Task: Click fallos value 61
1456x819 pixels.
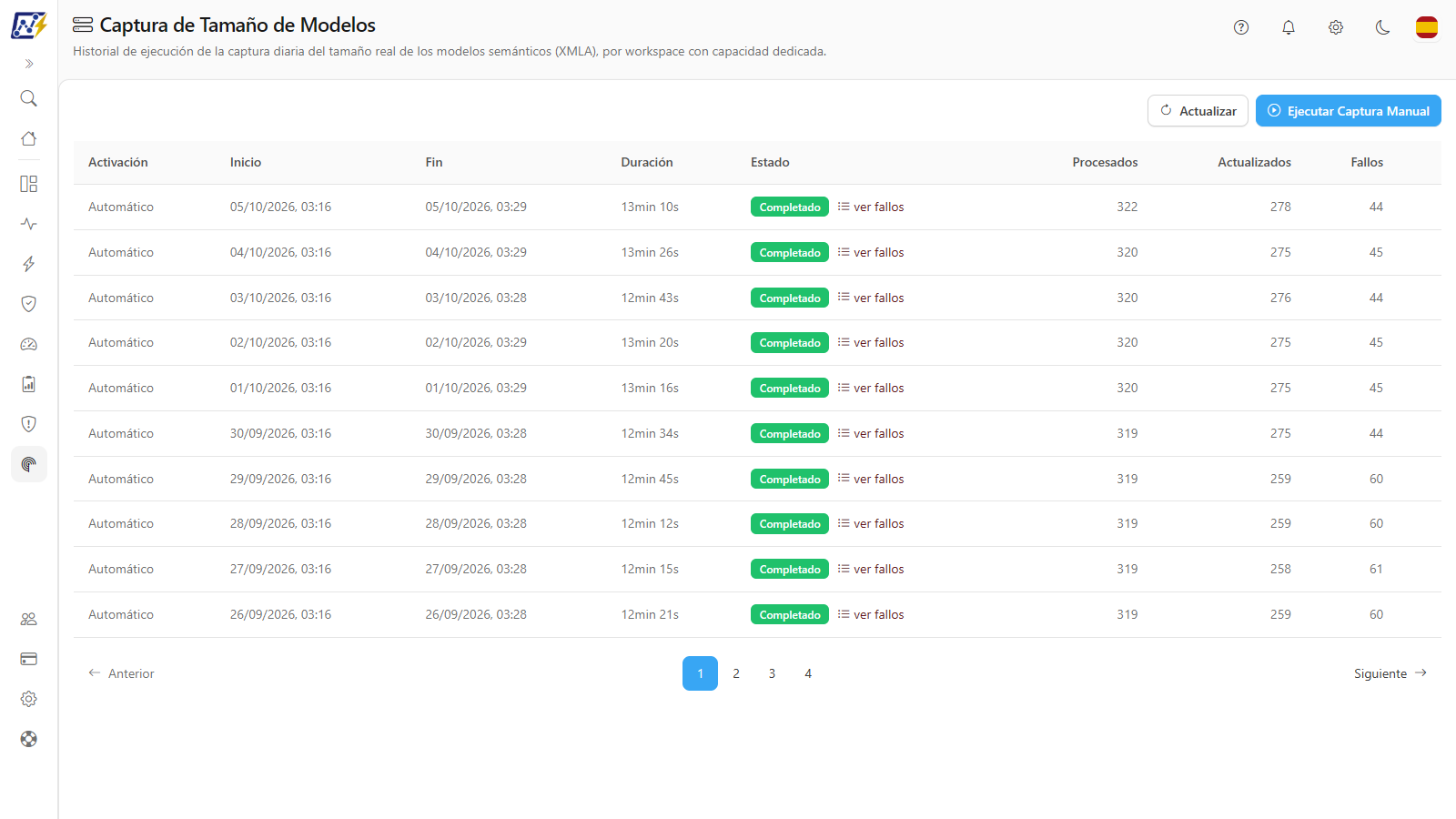Action: point(1376,569)
